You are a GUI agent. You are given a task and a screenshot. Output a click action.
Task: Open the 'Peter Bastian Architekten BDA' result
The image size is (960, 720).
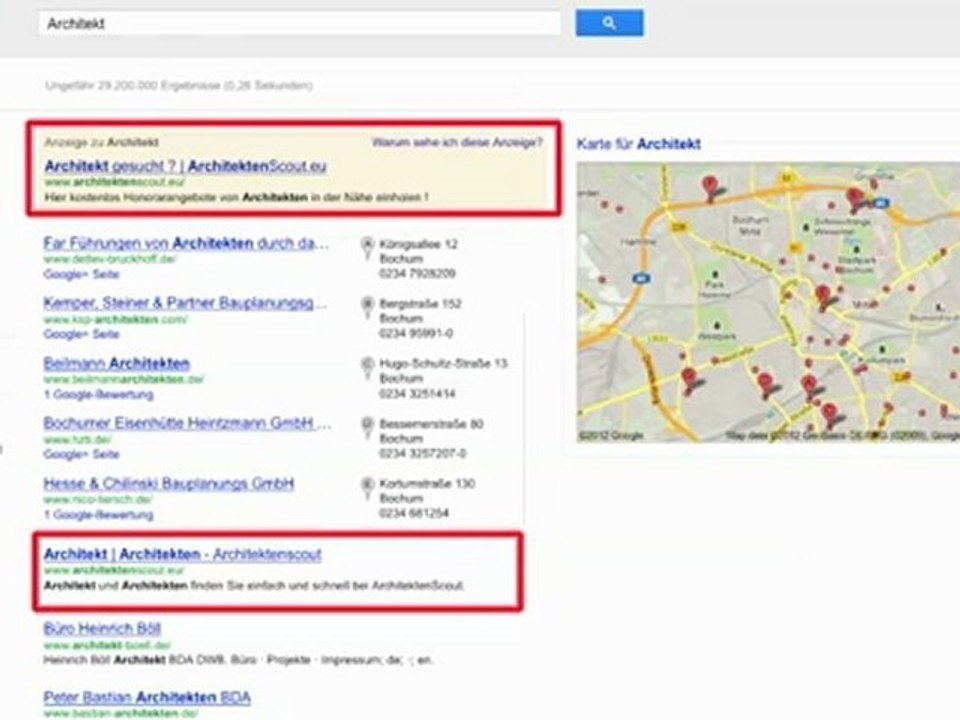coord(147,697)
